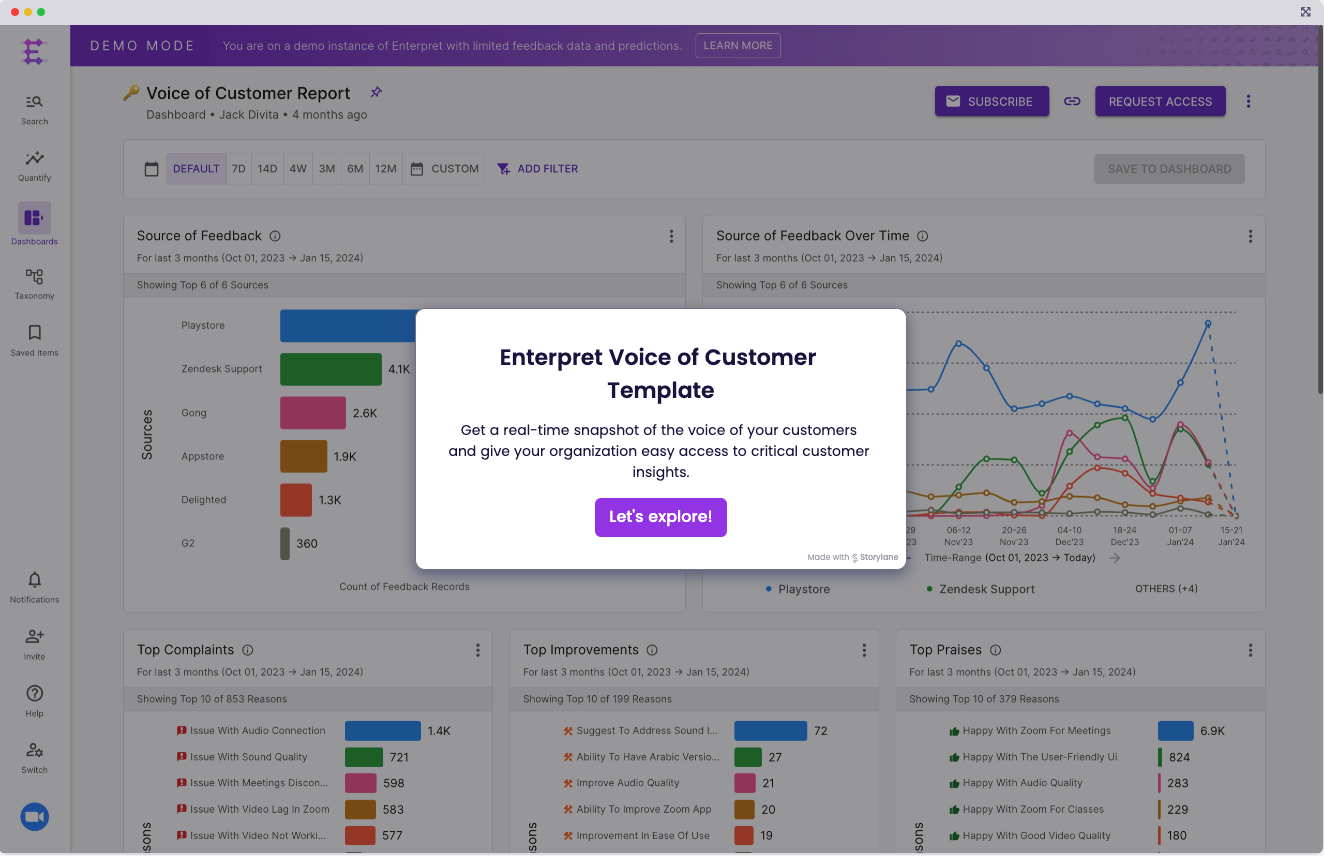Click the G2 gray bar

[x=285, y=544]
